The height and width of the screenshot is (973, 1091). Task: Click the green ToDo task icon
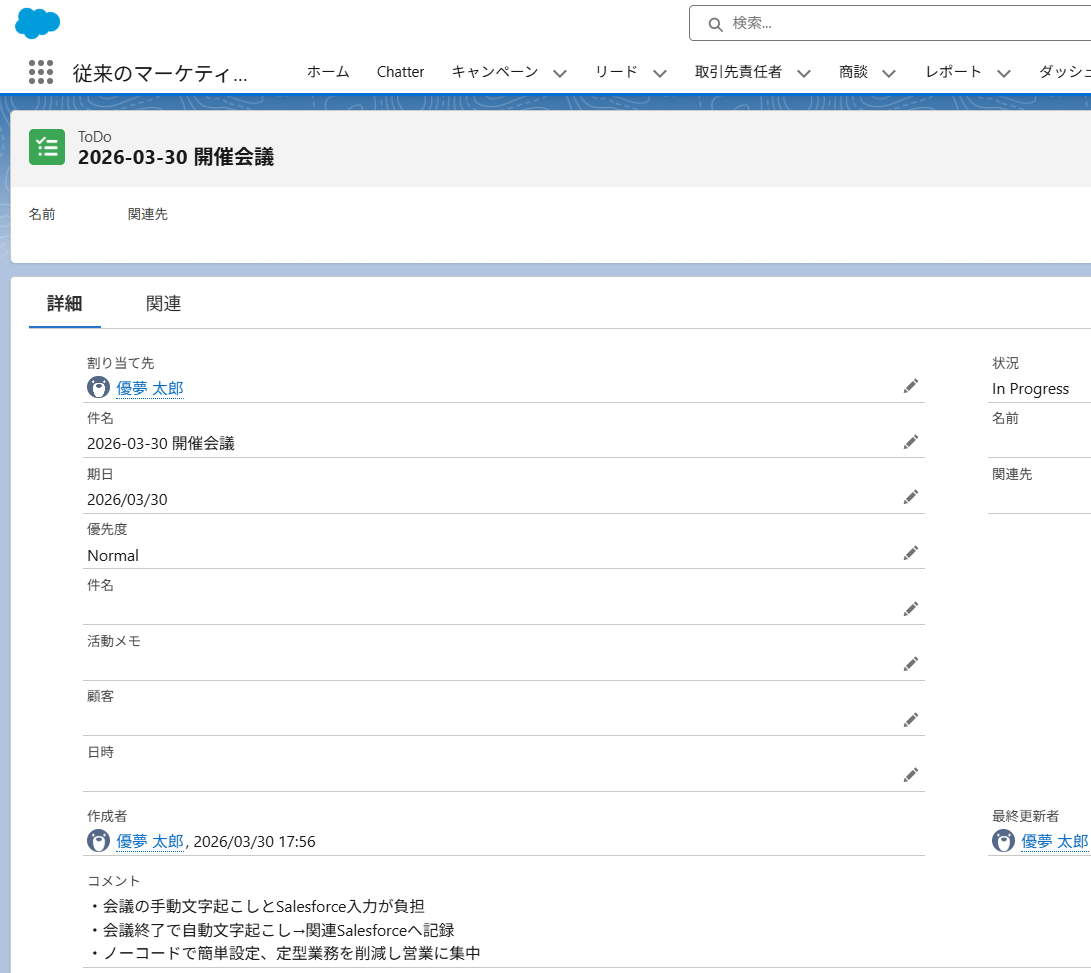[47, 147]
